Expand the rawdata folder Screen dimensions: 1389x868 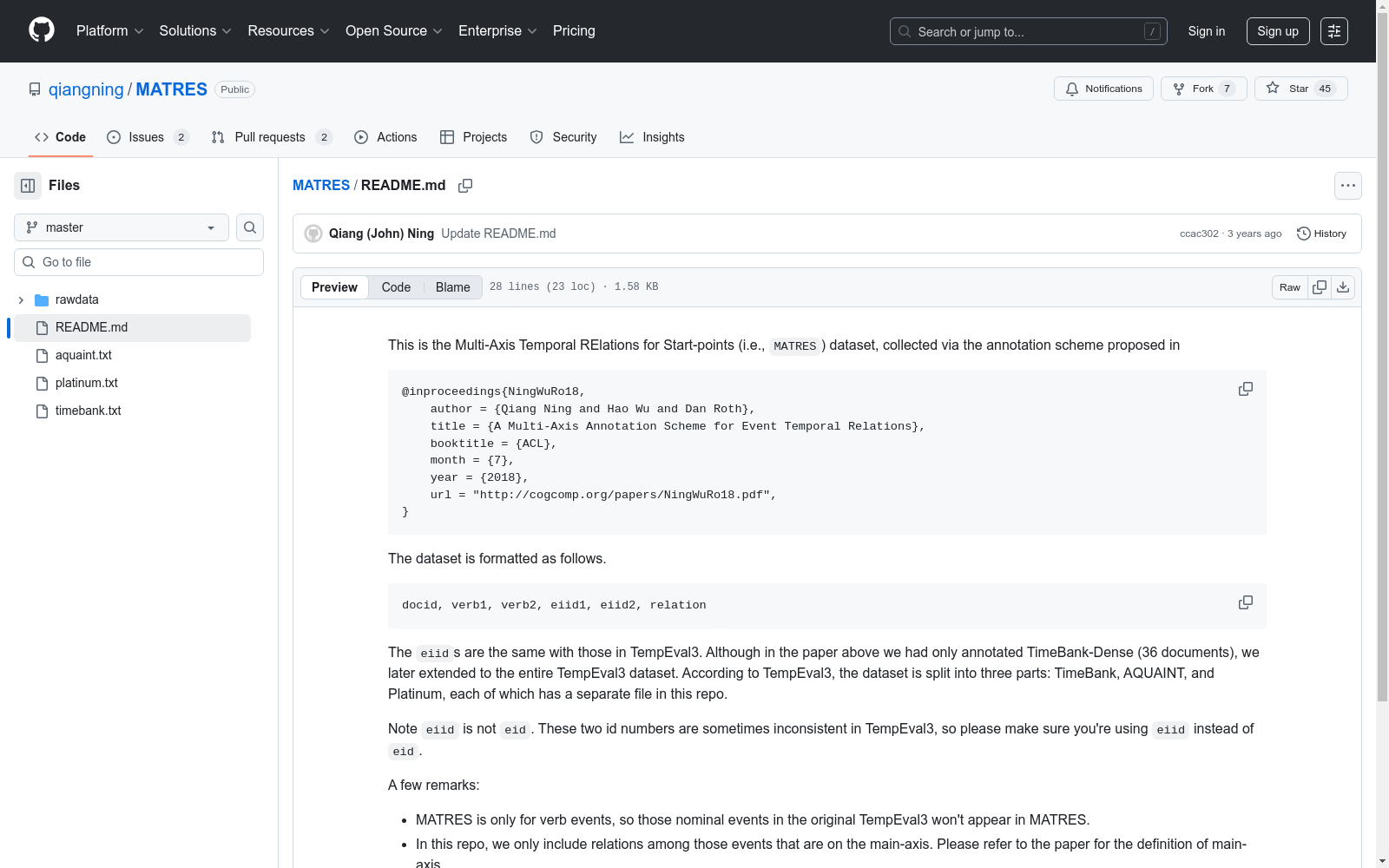click(21, 300)
